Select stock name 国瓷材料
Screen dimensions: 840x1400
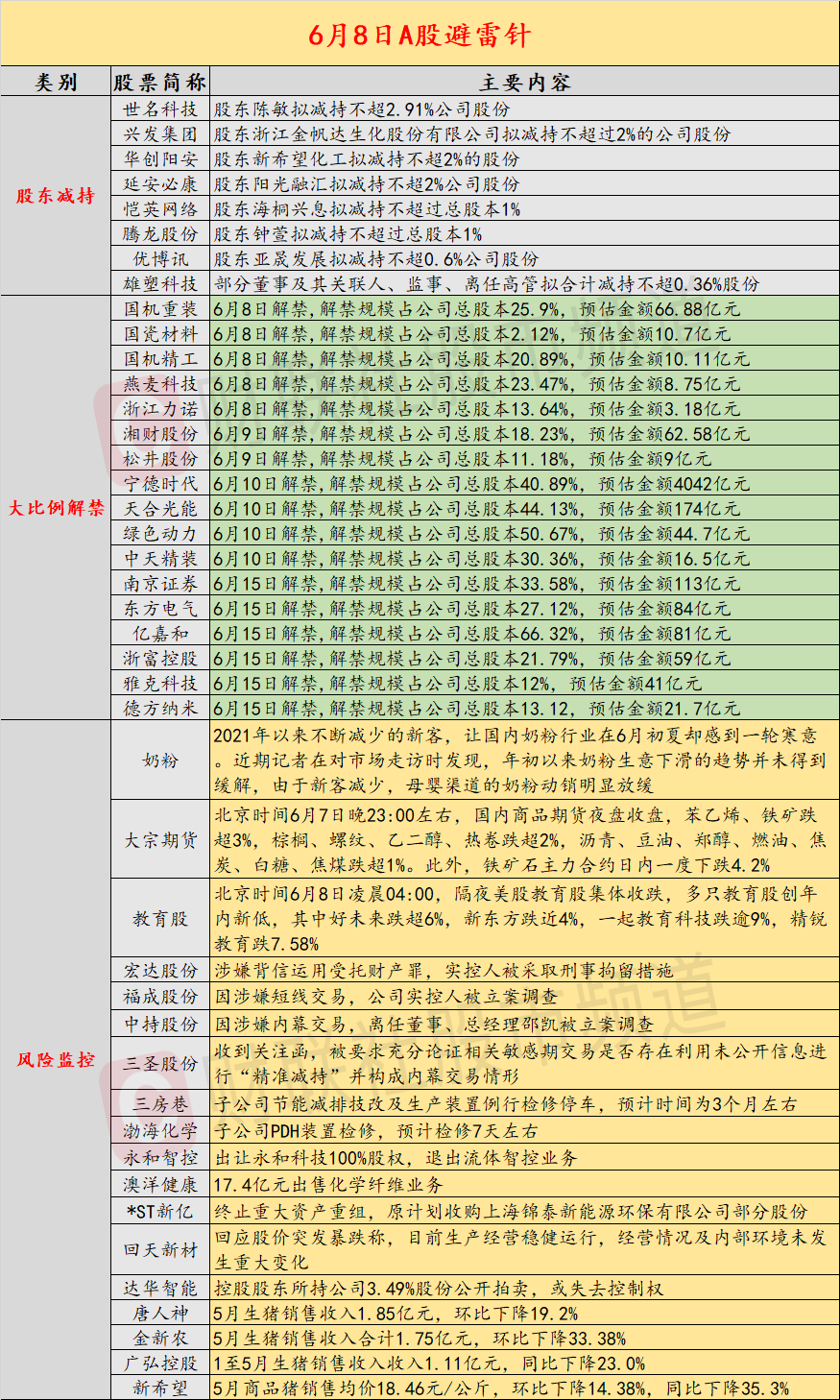pyautogui.click(x=160, y=334)
